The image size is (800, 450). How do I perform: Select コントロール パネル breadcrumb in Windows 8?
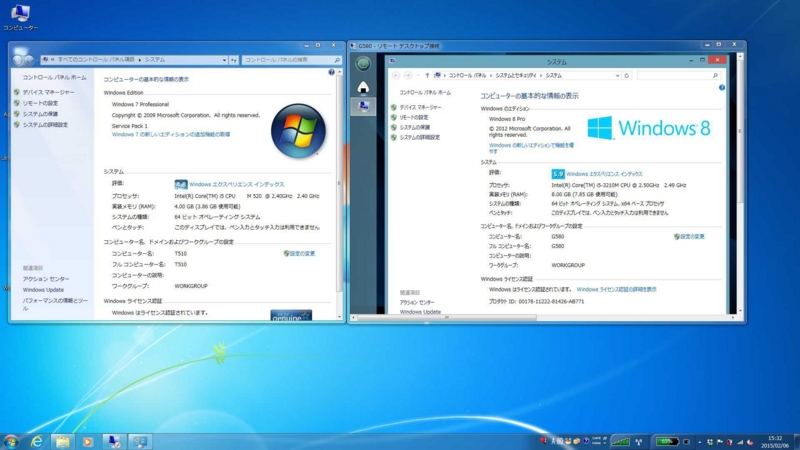467,76
